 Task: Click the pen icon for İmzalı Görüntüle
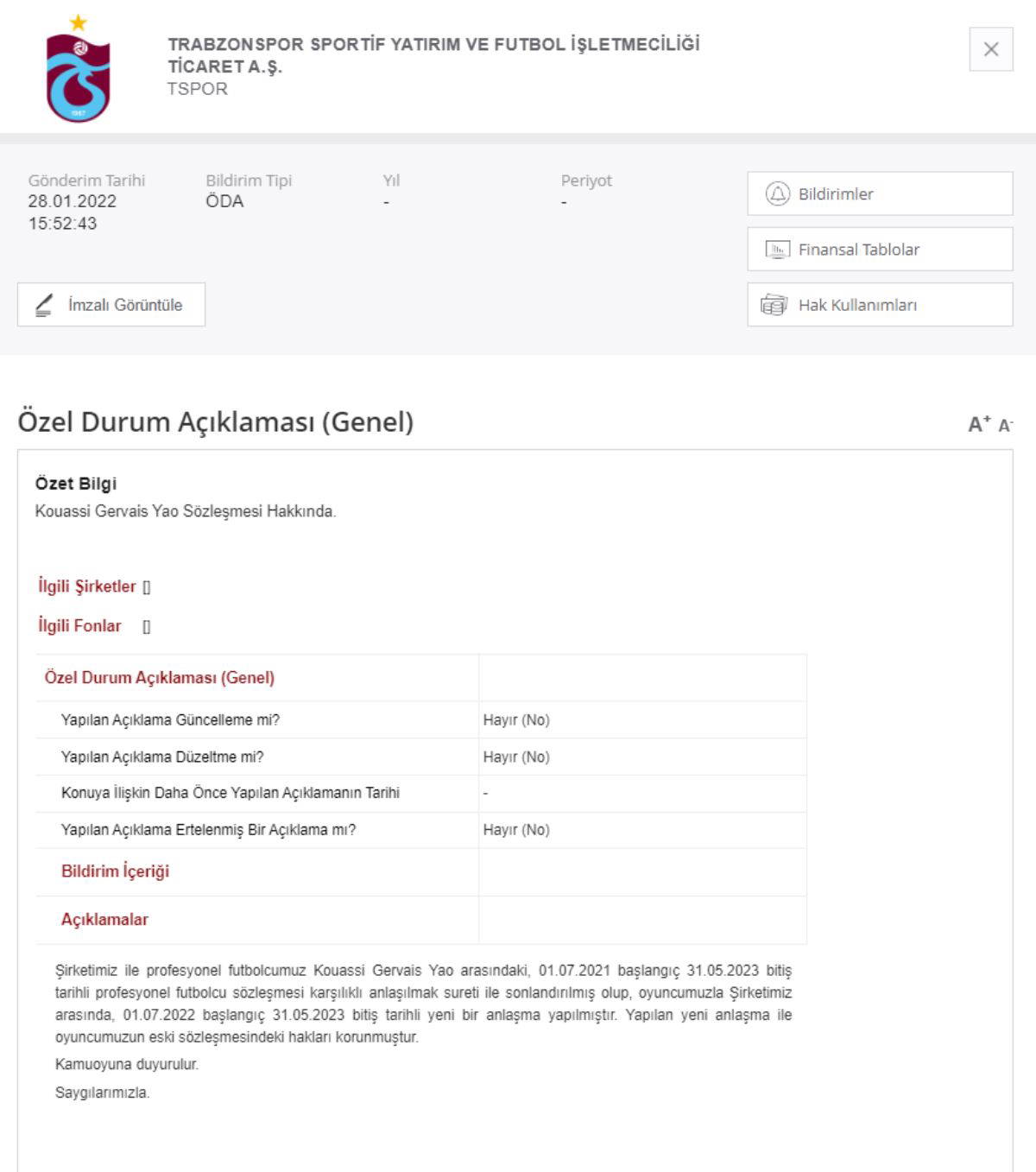pyautogui.click(x=44, y=305)
